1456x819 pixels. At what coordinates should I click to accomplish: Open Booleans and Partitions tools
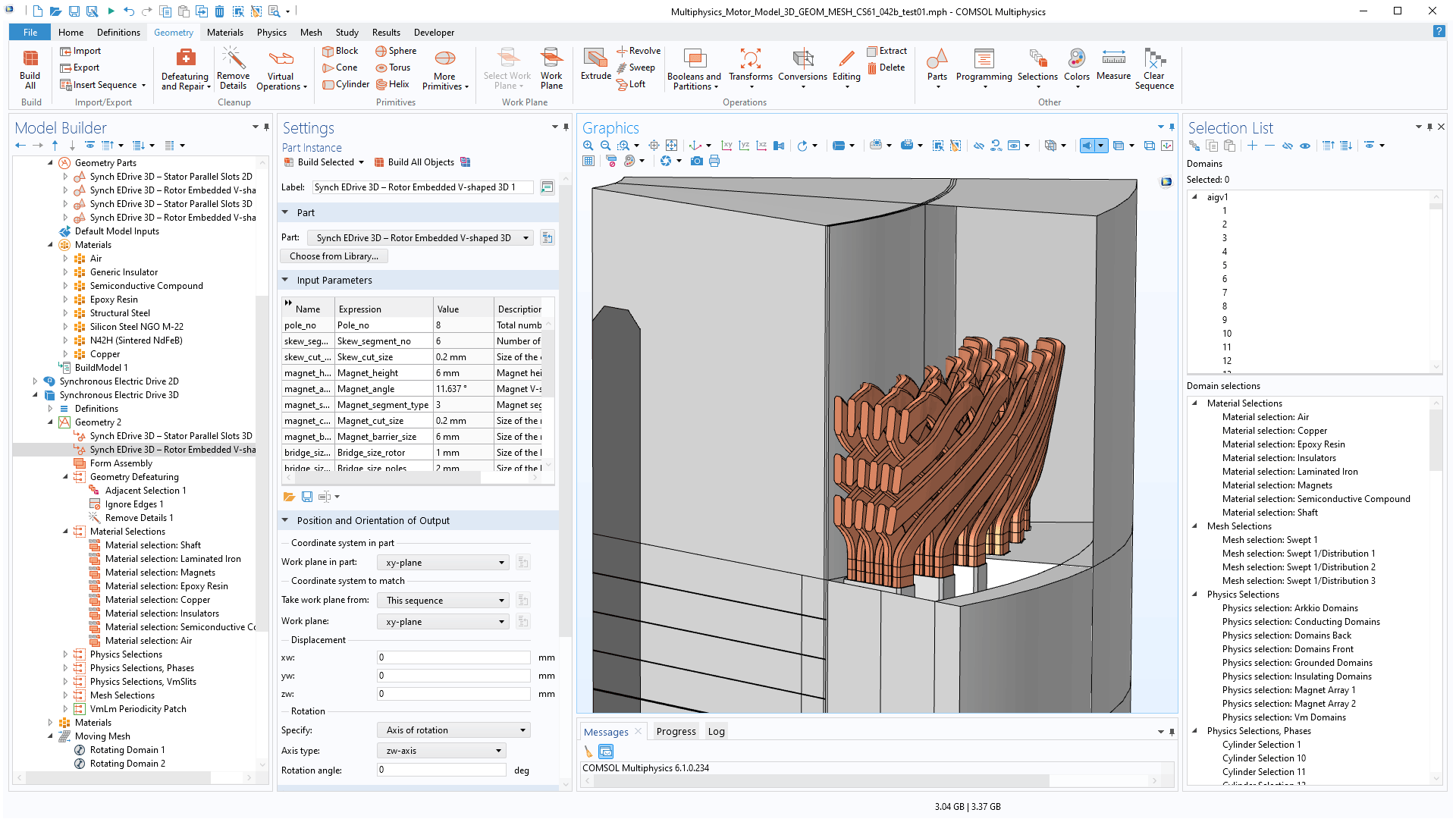pos(694,67)
